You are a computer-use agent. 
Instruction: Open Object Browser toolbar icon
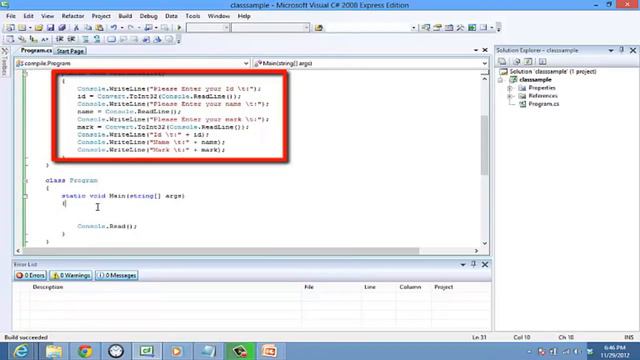tap(449, 28)
